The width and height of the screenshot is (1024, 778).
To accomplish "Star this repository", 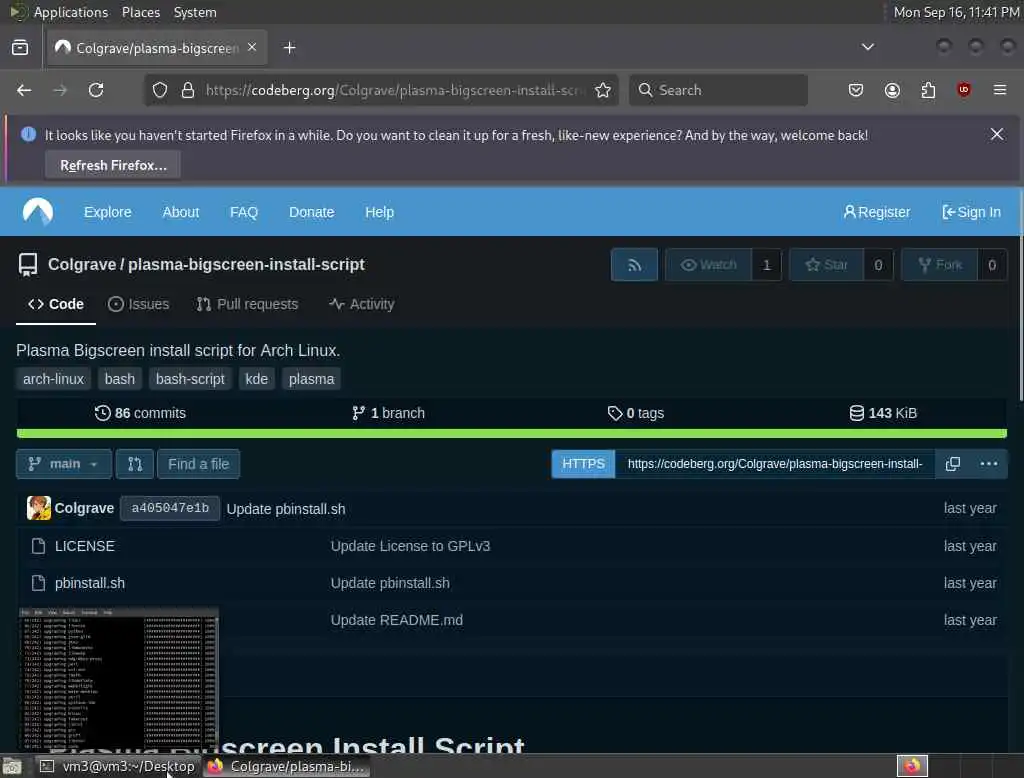I will coord(826,265).
